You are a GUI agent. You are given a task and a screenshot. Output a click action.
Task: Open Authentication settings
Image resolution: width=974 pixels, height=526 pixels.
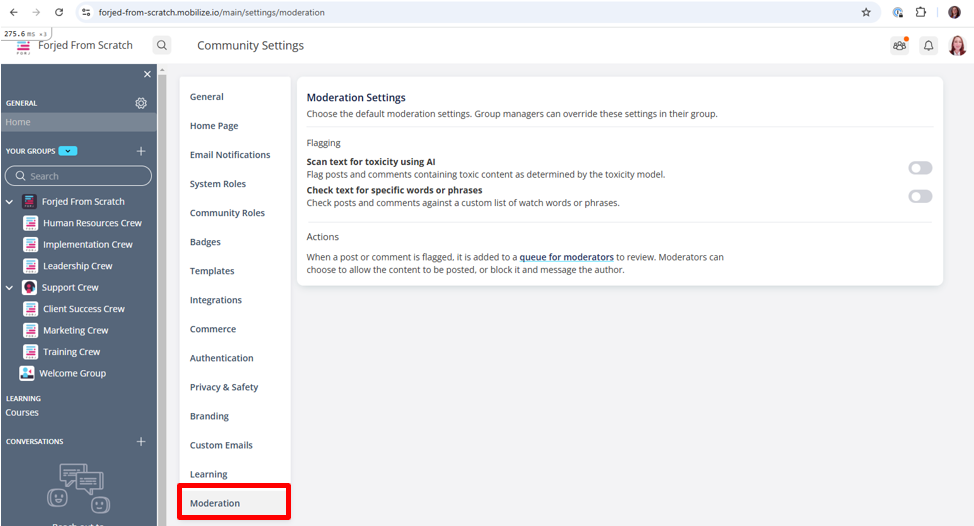point(222,358)
